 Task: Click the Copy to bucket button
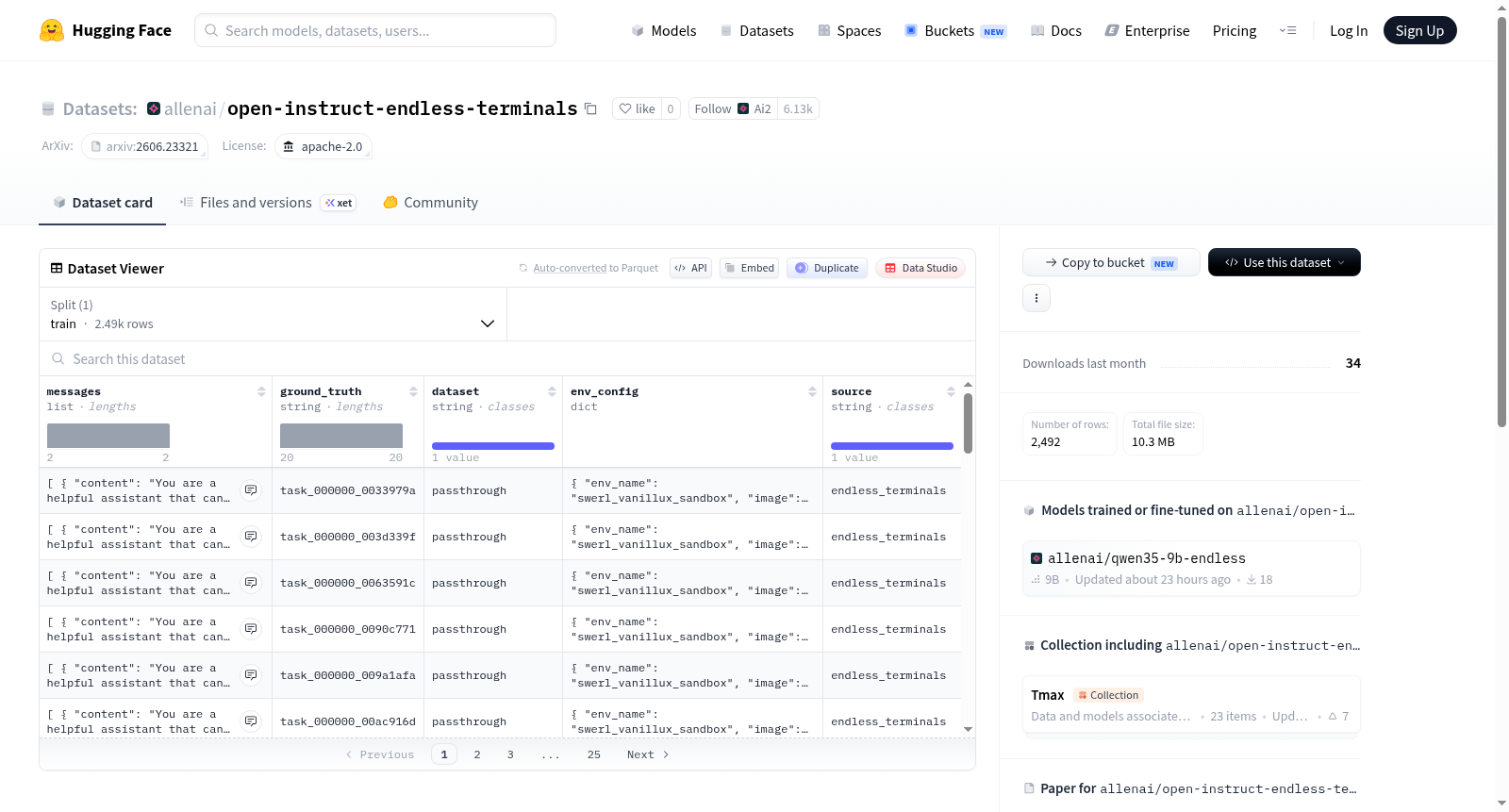pyautogui.click(x=1111, y=262)
